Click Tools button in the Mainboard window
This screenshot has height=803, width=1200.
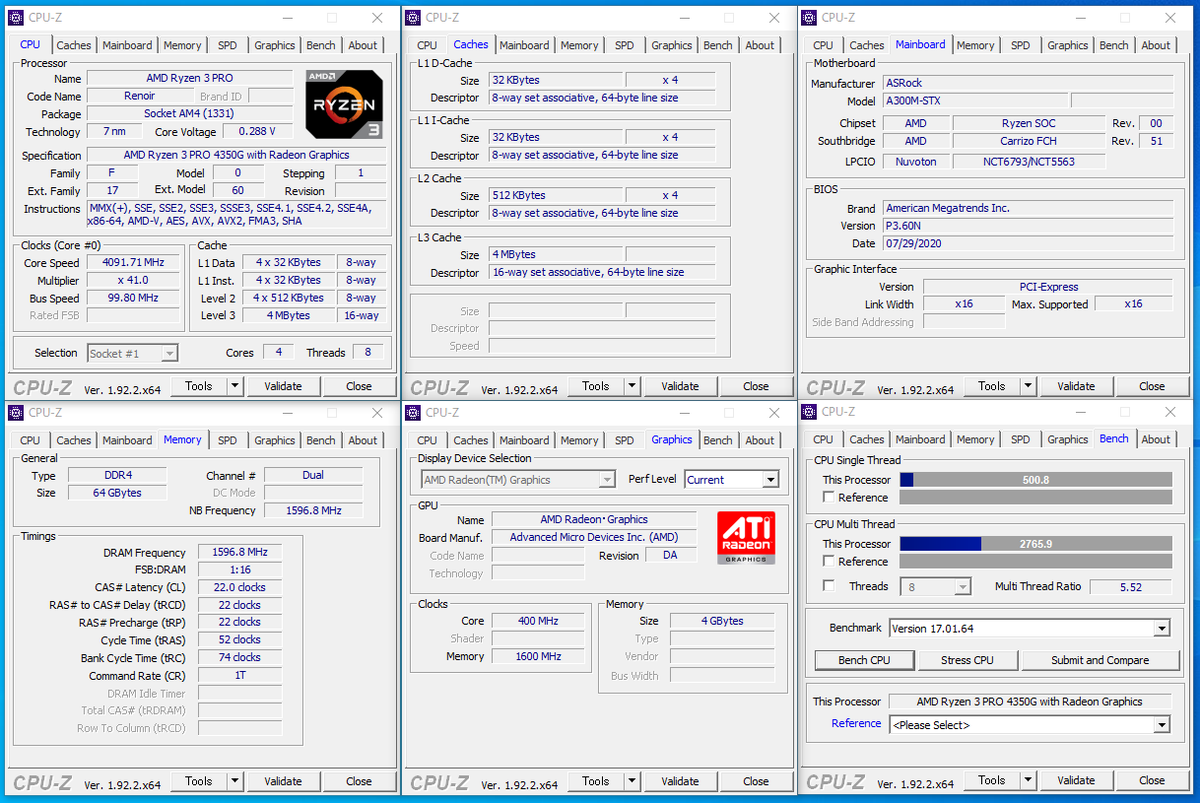coord(992,386)
